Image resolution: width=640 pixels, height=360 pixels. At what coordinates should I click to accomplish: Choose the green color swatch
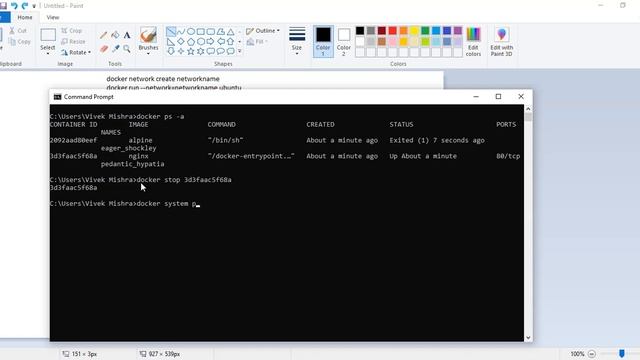pos(425,31)
